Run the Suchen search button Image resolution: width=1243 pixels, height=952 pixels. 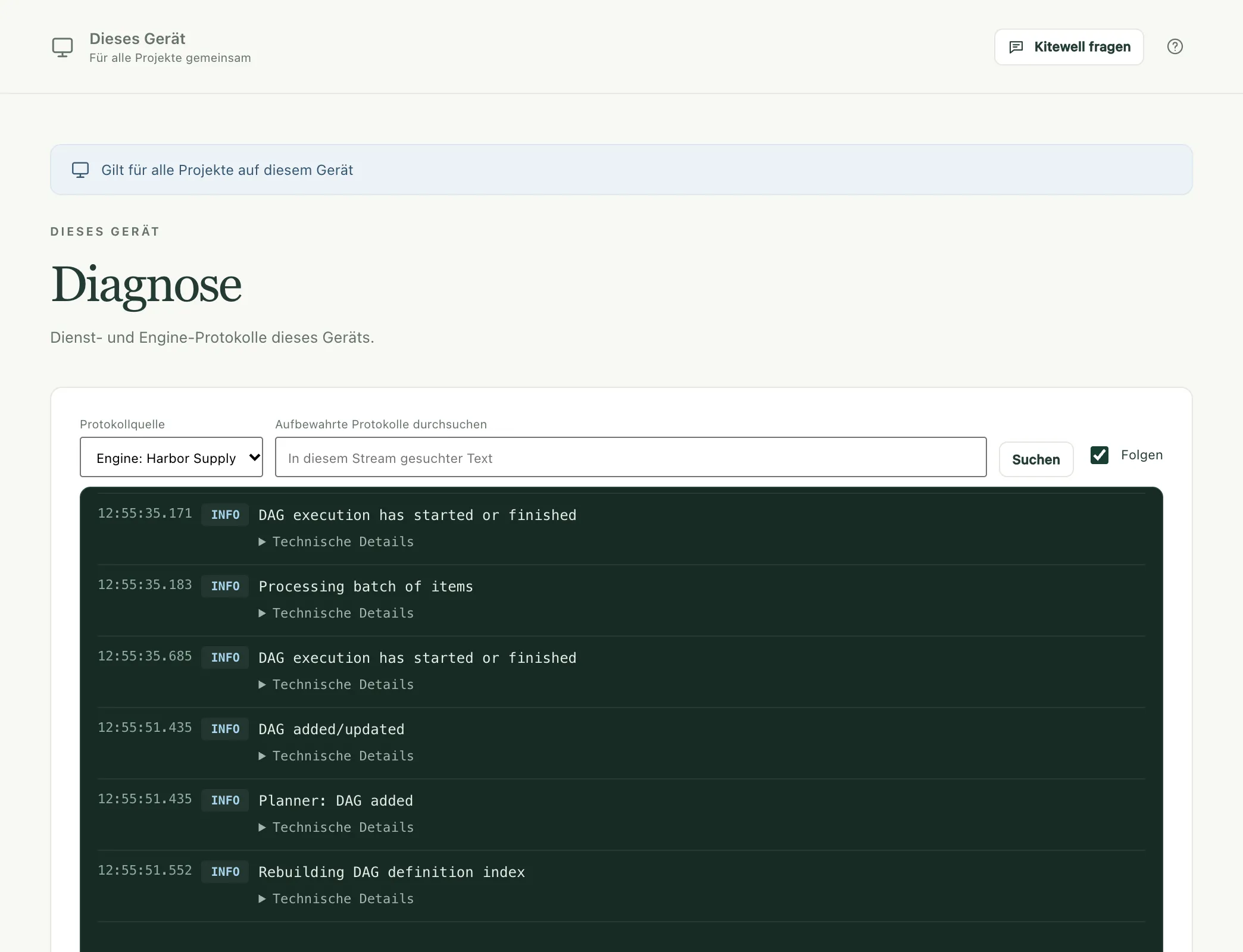coord(1036,459)
